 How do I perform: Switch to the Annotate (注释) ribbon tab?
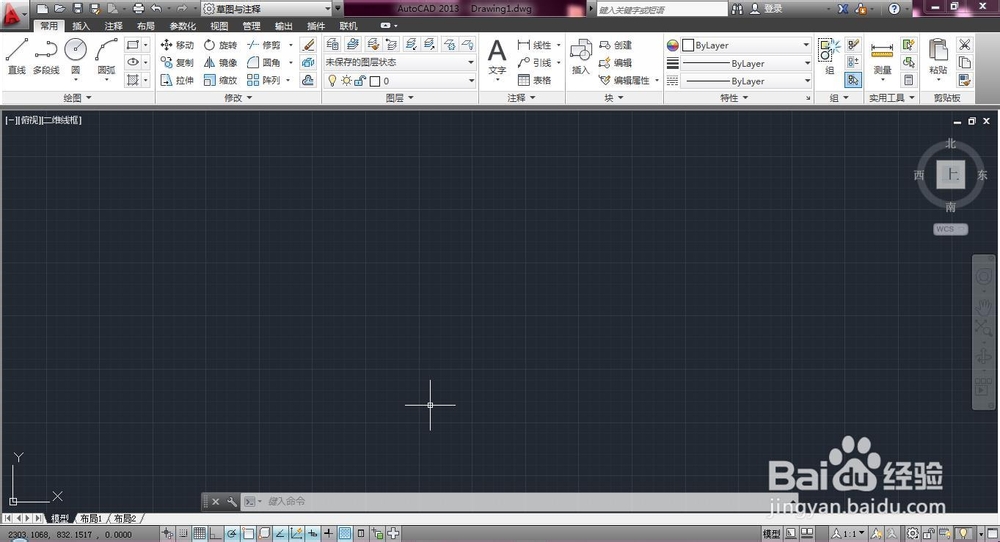[114, 26]
